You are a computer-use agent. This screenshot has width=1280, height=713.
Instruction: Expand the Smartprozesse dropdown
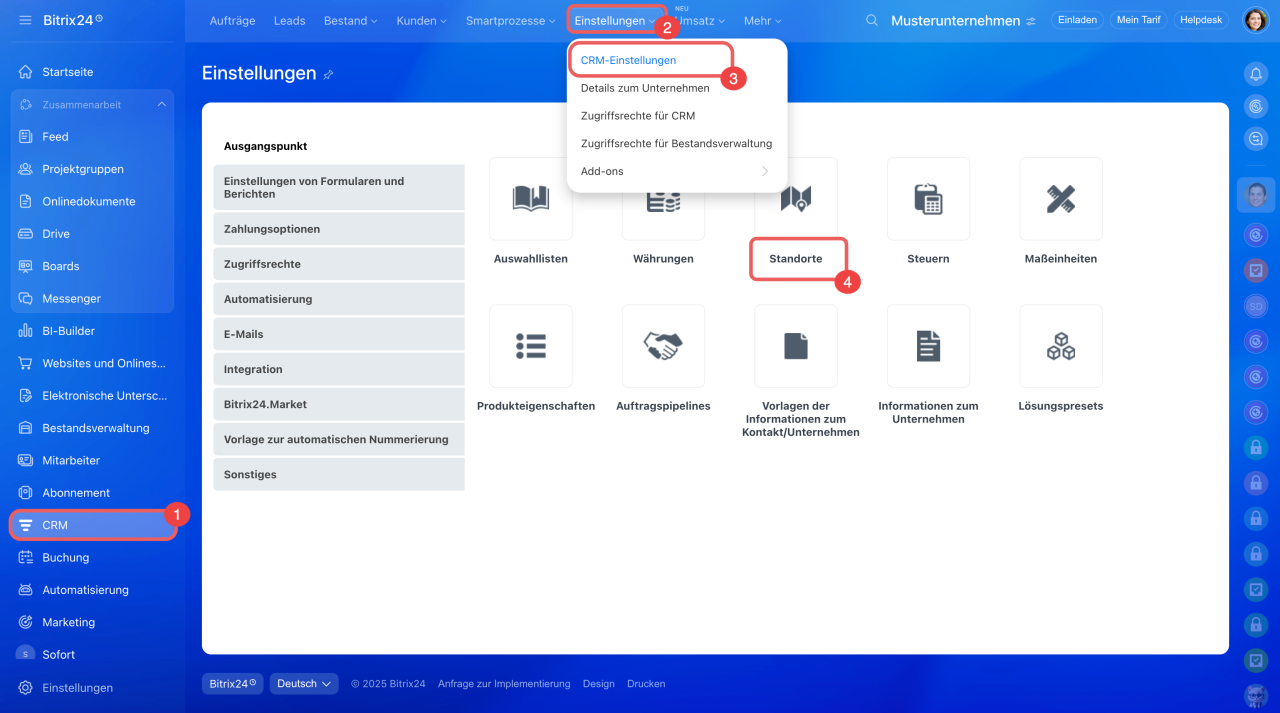[510, 20]
